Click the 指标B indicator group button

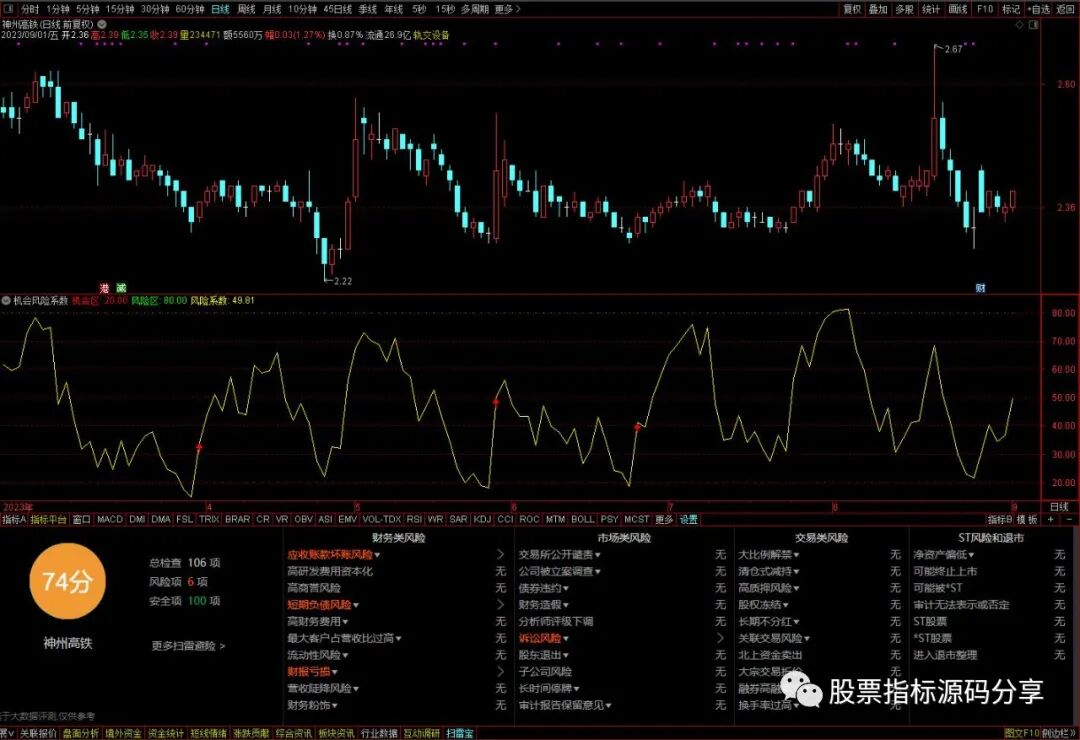(x=1000, y=519)
